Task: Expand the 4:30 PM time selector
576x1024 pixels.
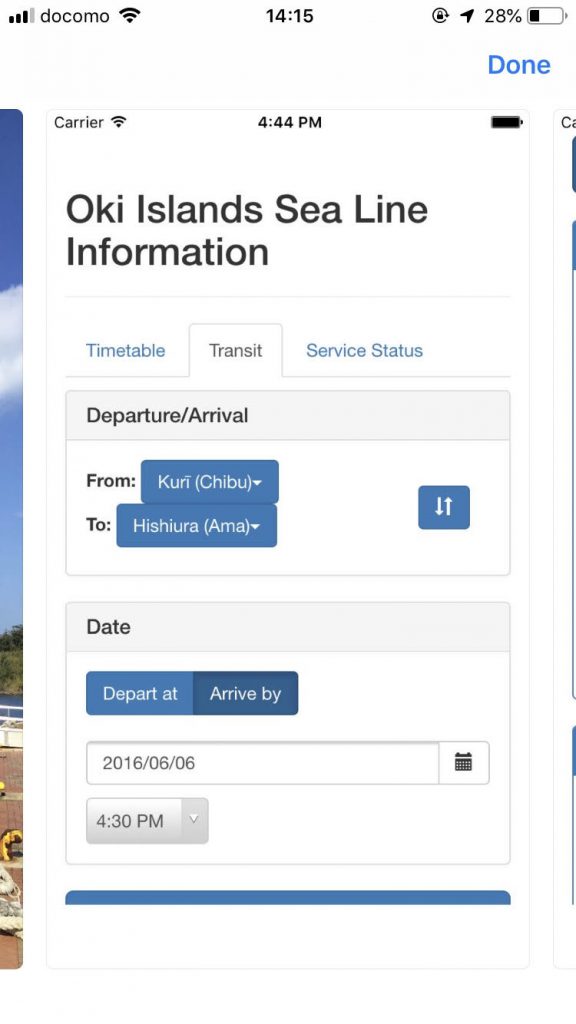Action: click(148, 820)
